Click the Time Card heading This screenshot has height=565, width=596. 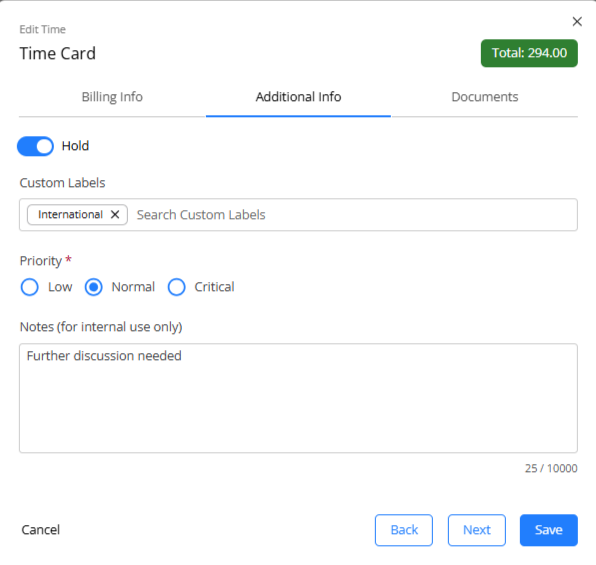pos(57,53)
